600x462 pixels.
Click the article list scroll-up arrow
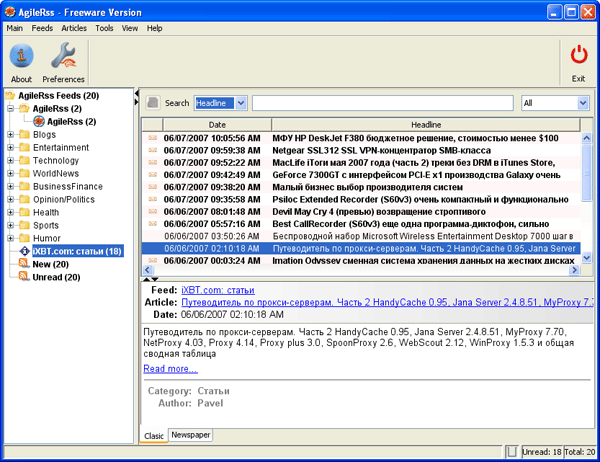[586, 138]
